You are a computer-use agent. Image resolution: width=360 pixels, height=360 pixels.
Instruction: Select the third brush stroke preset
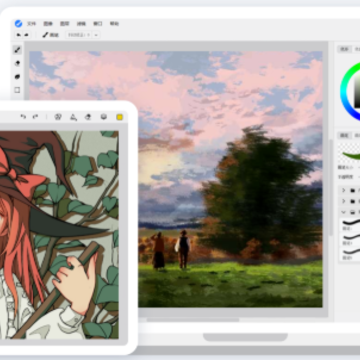(351, 253)
